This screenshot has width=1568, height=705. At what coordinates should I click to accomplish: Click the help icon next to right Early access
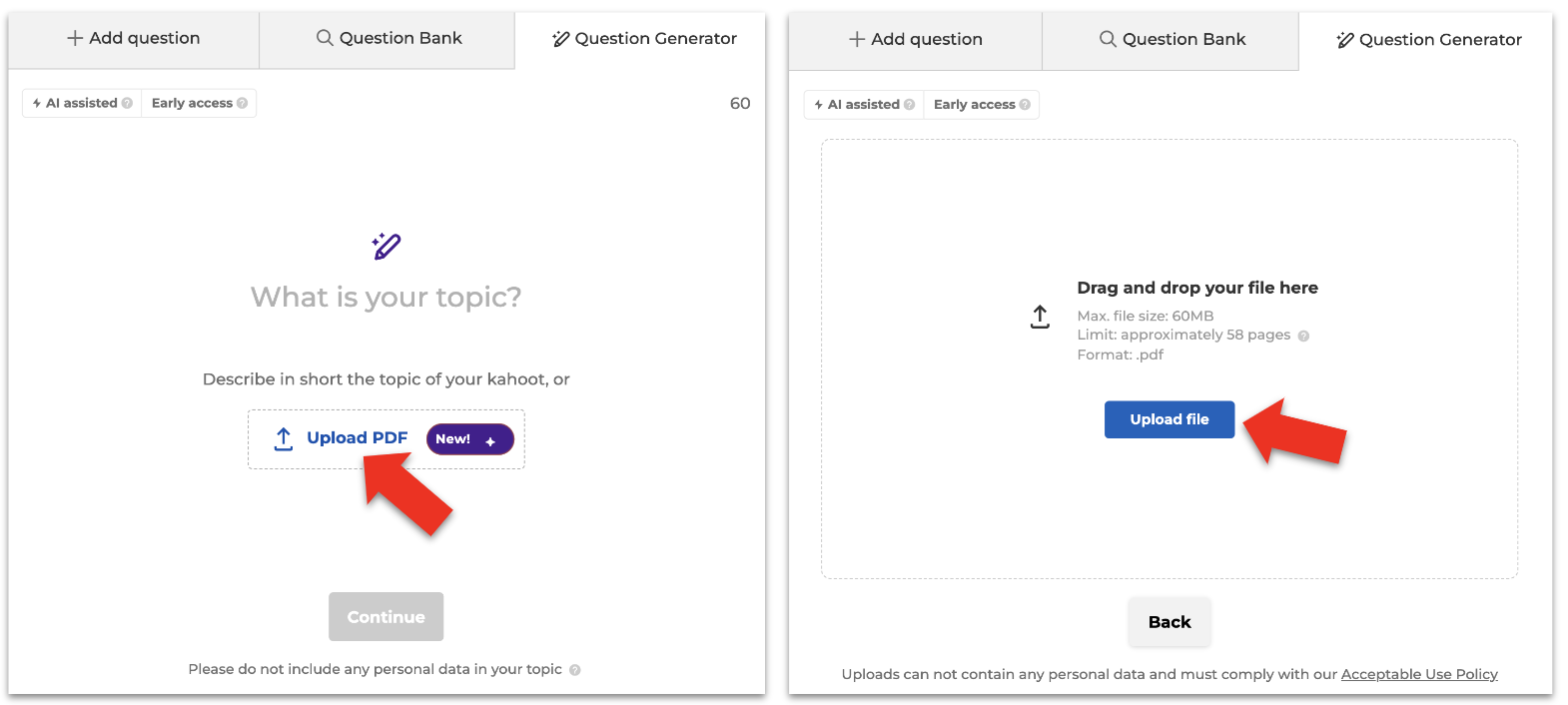(x=1025, y=104)
